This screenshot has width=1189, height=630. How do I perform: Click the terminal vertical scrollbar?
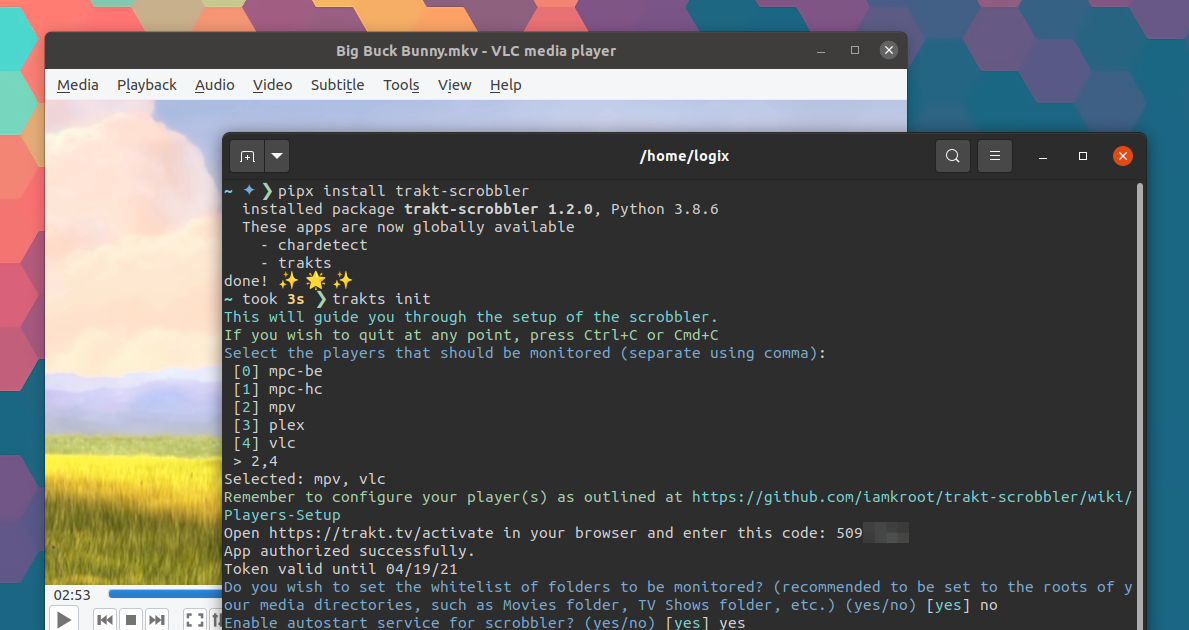coord(1140,406)
